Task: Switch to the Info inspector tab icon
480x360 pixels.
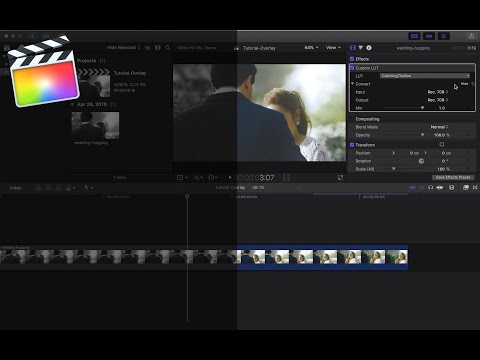Action: coord(369,48)
